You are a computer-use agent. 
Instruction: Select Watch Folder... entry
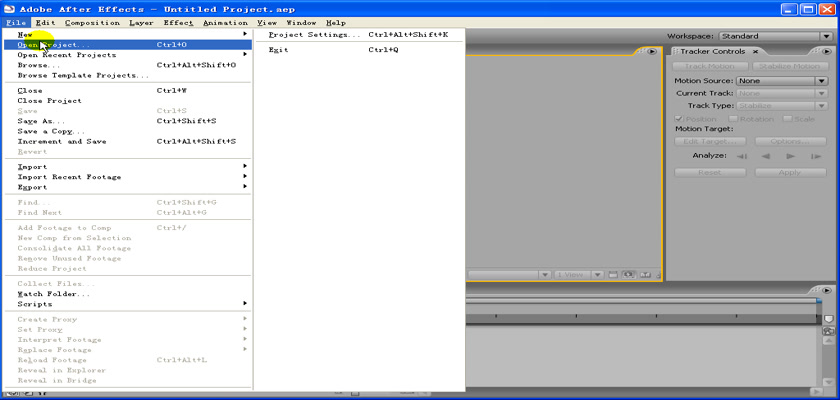128,294
